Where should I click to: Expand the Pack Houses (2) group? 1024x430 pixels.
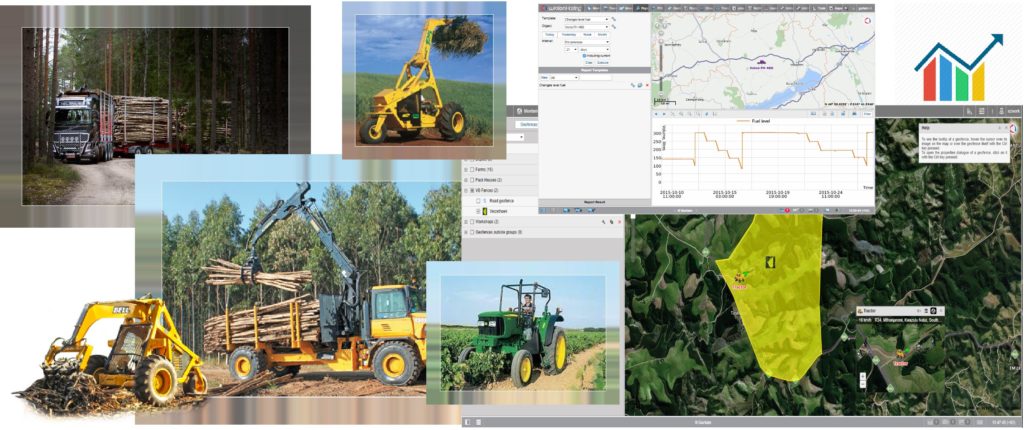[x=466, y=180]
